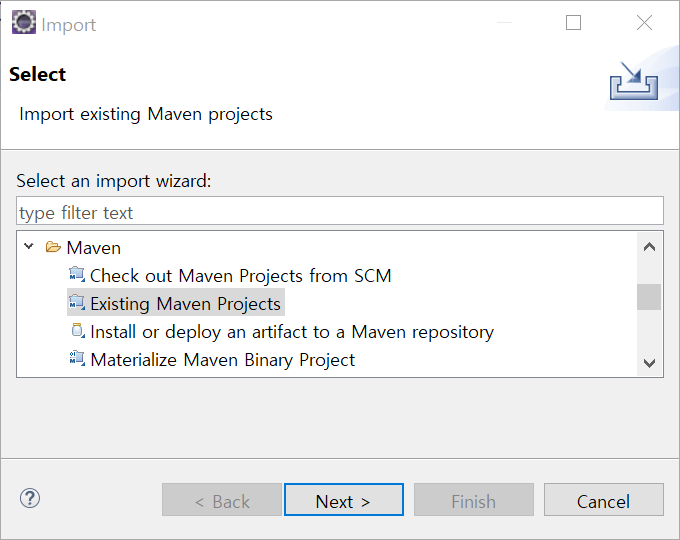Select Existing Maven Projects entry
This screenshot has height=540, width=680.
(x=185, y=304)
